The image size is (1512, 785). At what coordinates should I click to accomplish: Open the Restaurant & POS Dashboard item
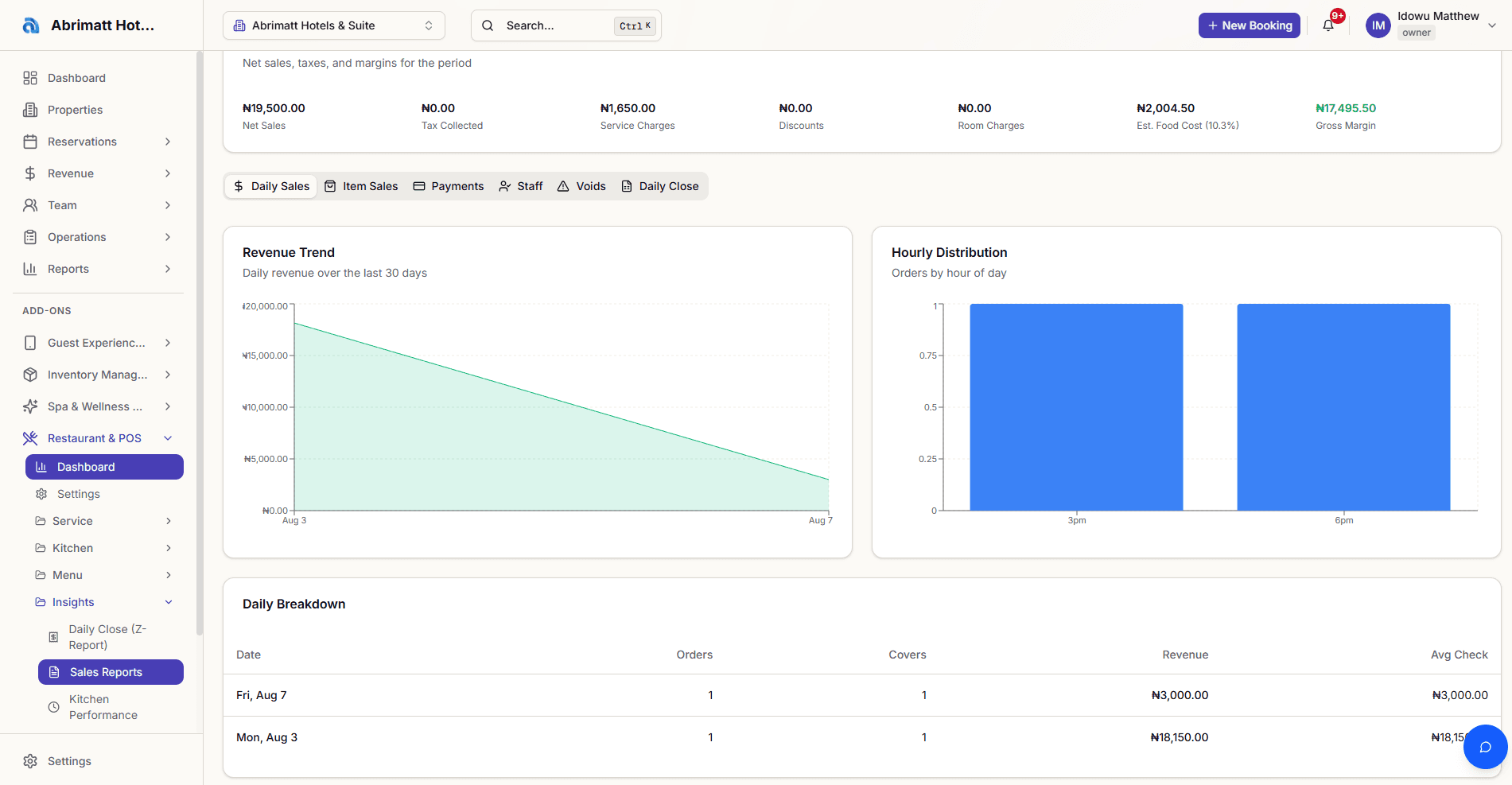coord(104,467)
